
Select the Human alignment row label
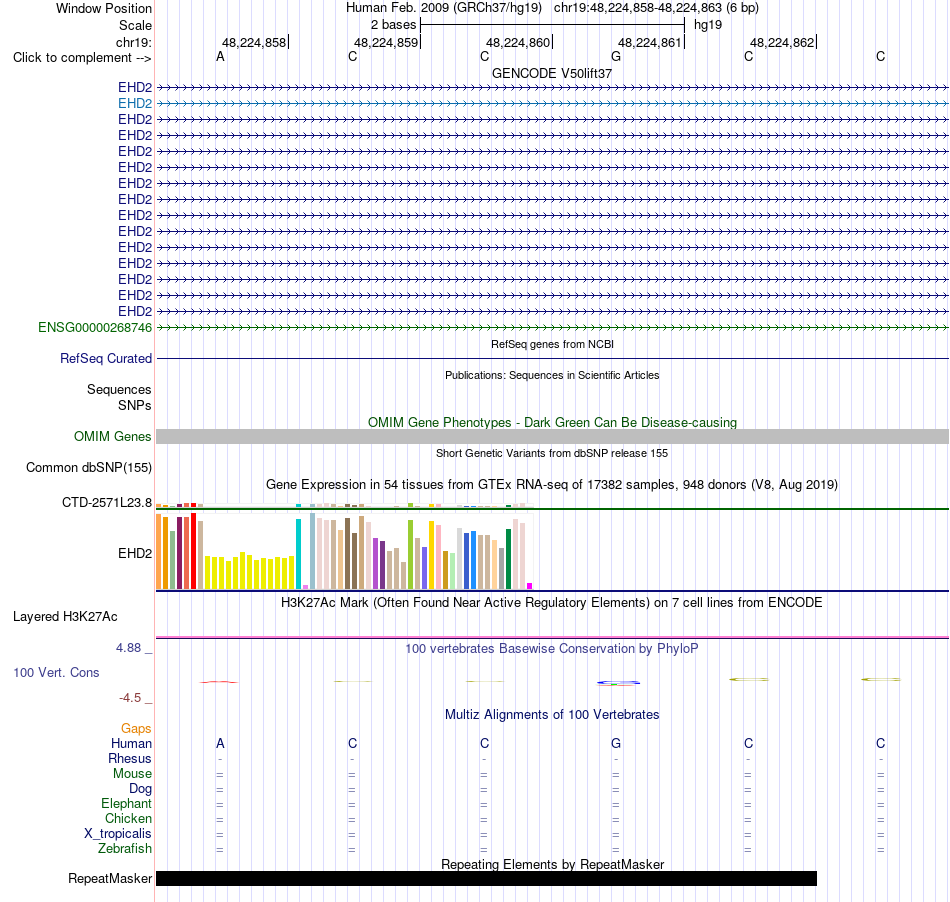131,743
